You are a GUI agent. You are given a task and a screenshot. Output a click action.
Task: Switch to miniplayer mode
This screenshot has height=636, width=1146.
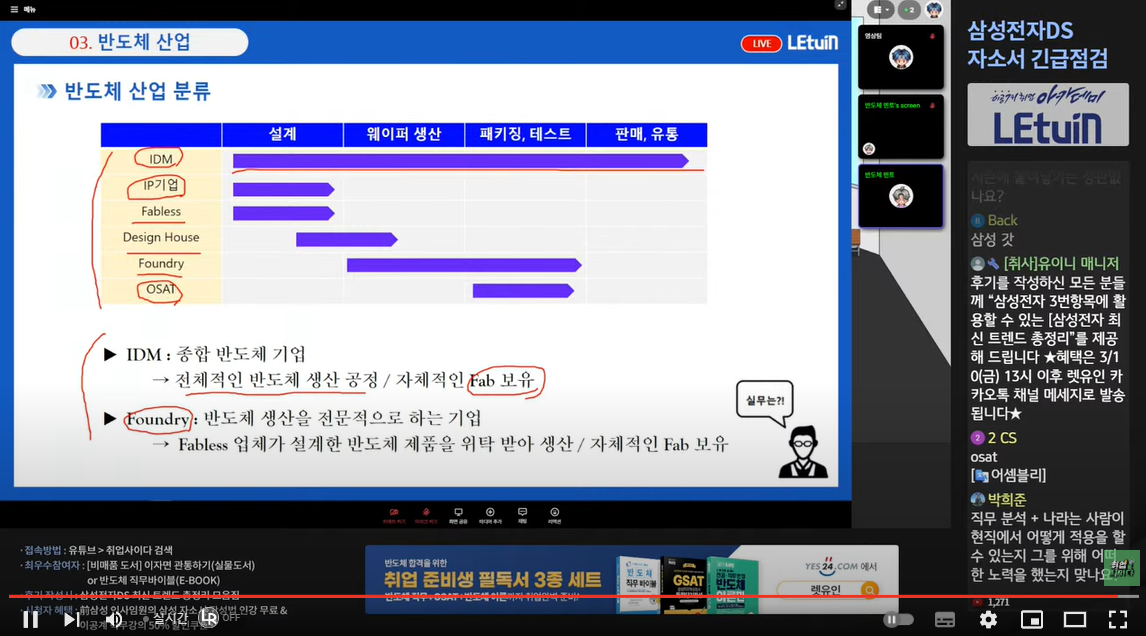pyautogui.click(x=1031, y=620)
